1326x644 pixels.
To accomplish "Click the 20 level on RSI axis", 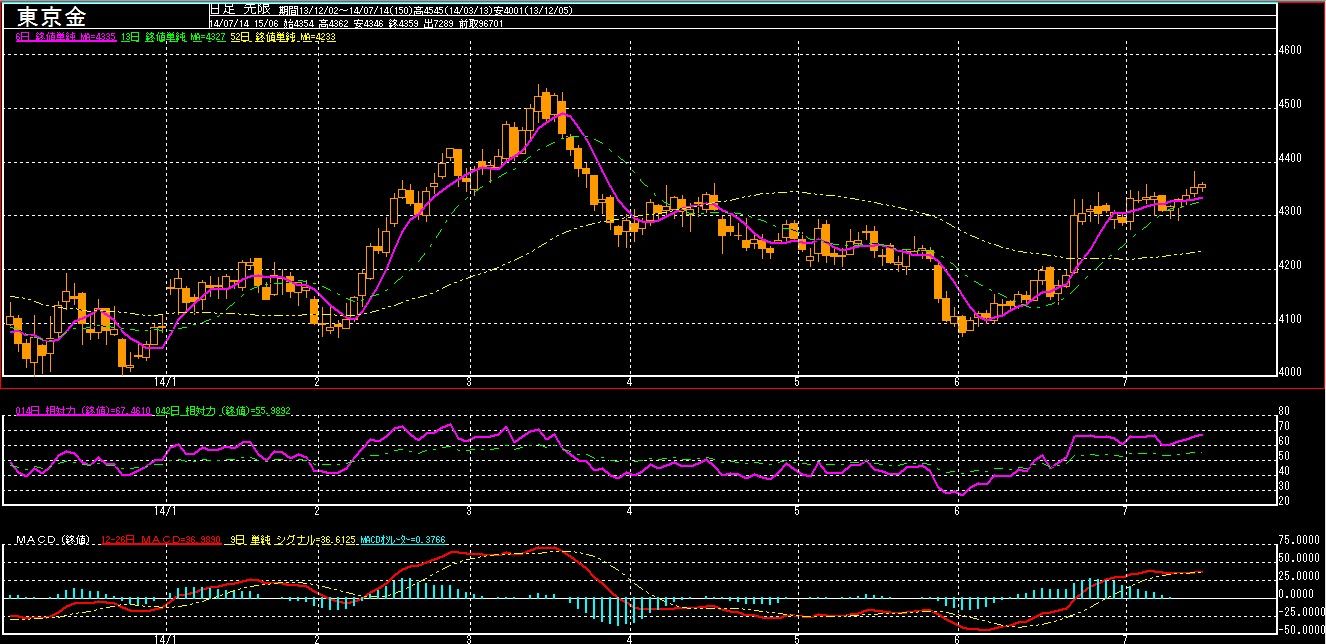I will point(1285,500).
